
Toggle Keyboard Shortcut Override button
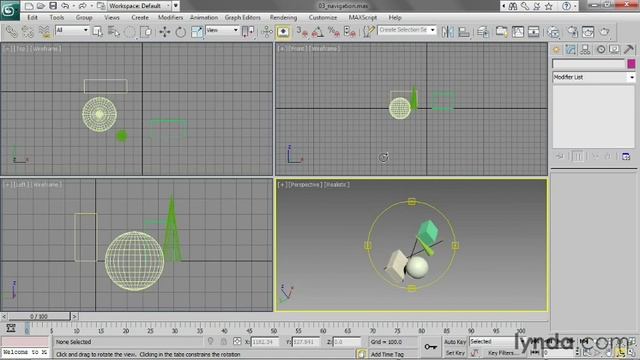[283, 31]
